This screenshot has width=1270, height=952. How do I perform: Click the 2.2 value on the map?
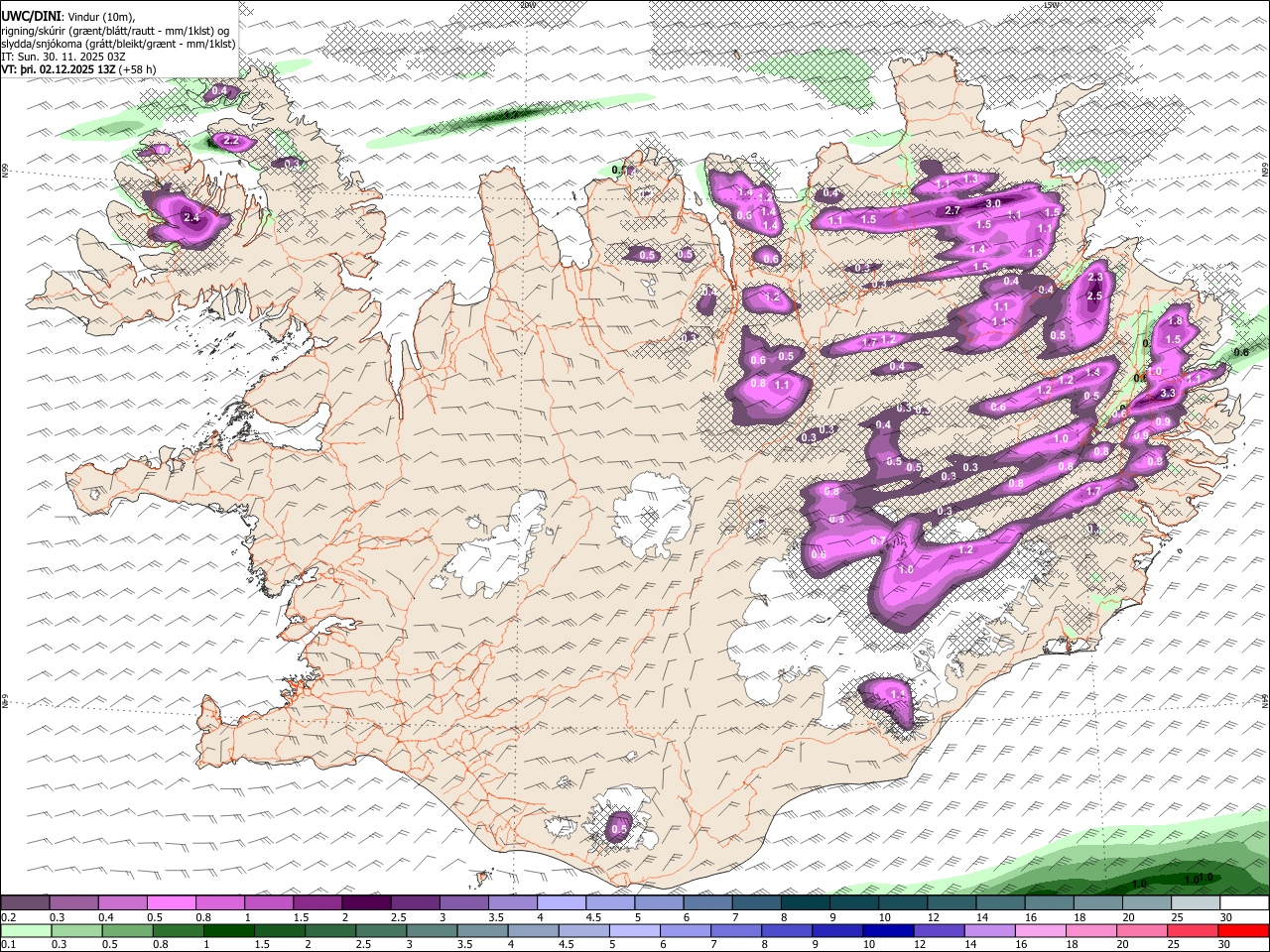tap(231, 141)
